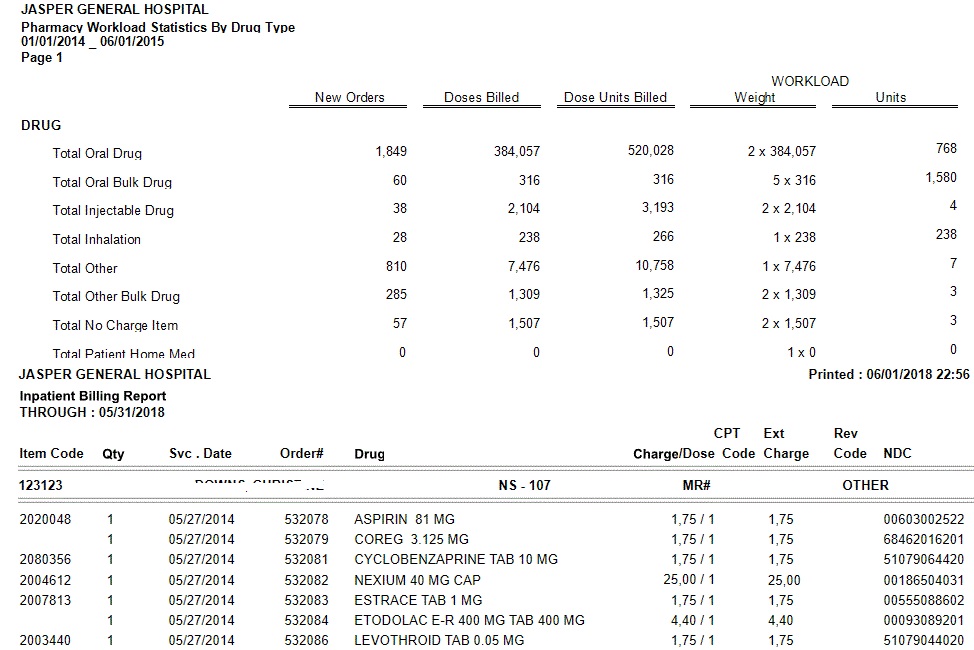Select the Total Other row label
The image size is (974, 650).
point(84,268)
